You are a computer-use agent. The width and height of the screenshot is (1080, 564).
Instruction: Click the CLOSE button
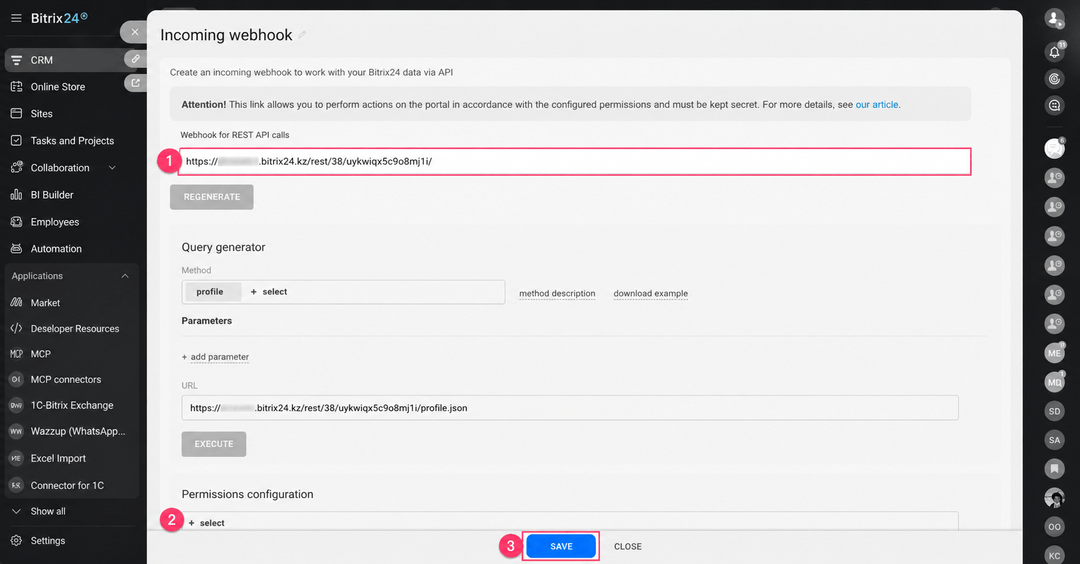coord(627,547)
